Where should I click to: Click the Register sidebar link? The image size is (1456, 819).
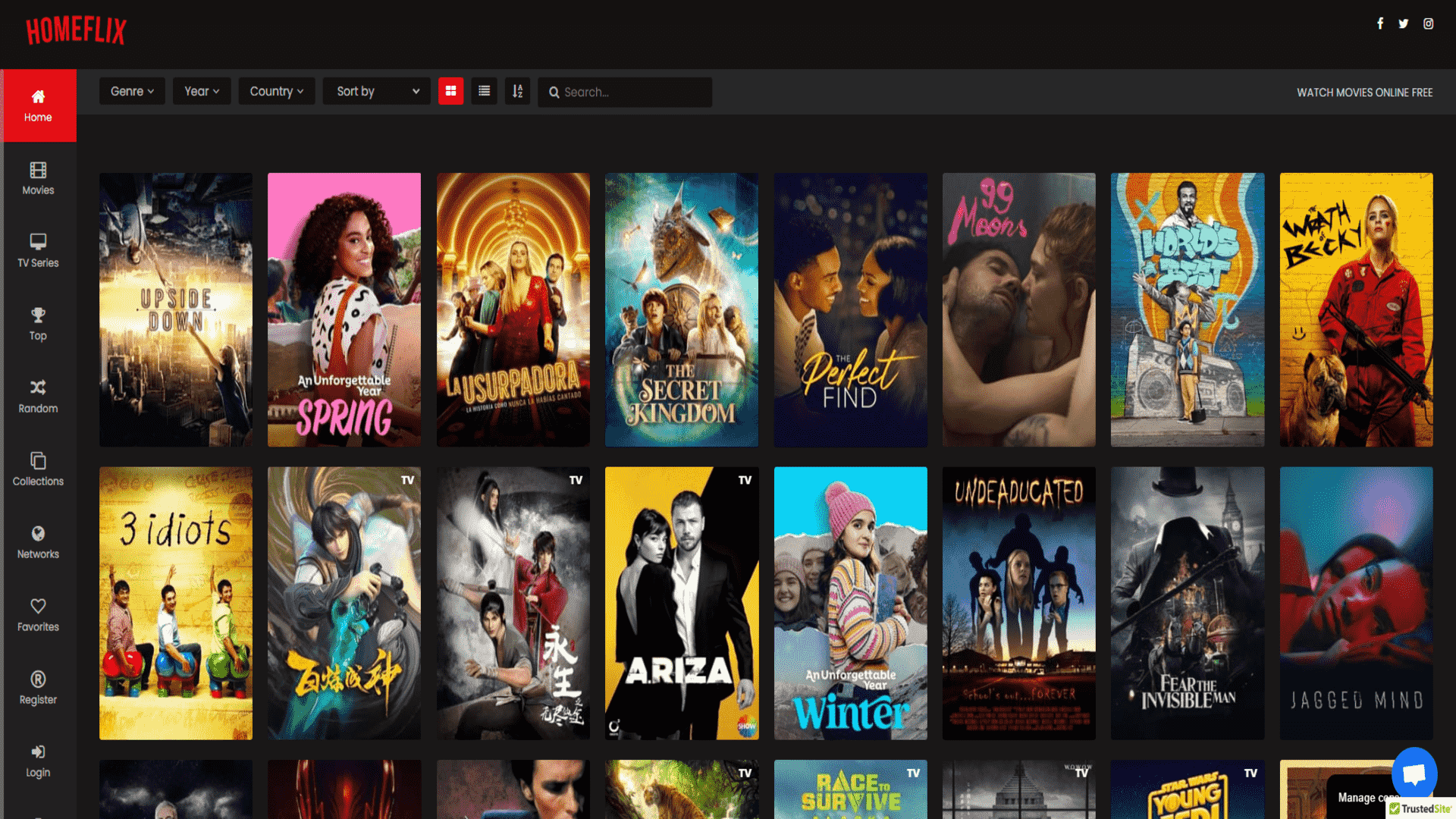(x=38, y=688)
